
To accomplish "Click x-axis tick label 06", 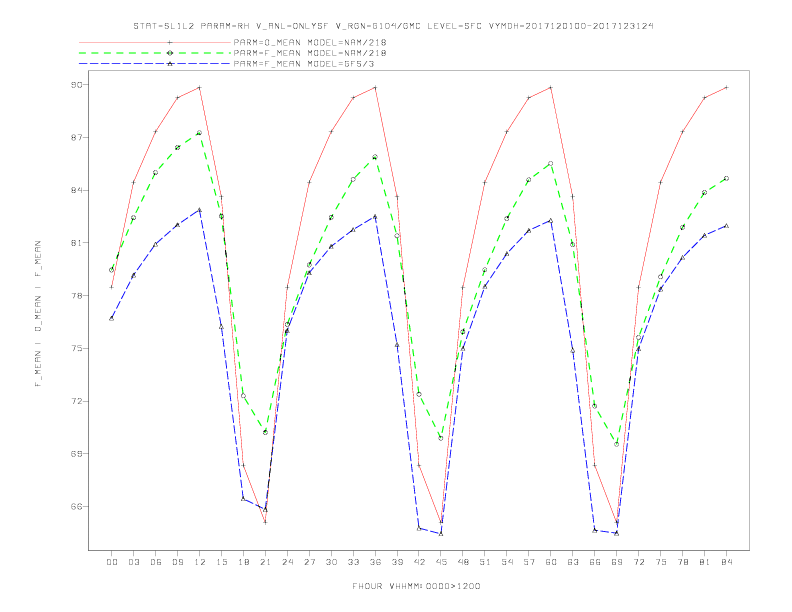I will (156, 562).
